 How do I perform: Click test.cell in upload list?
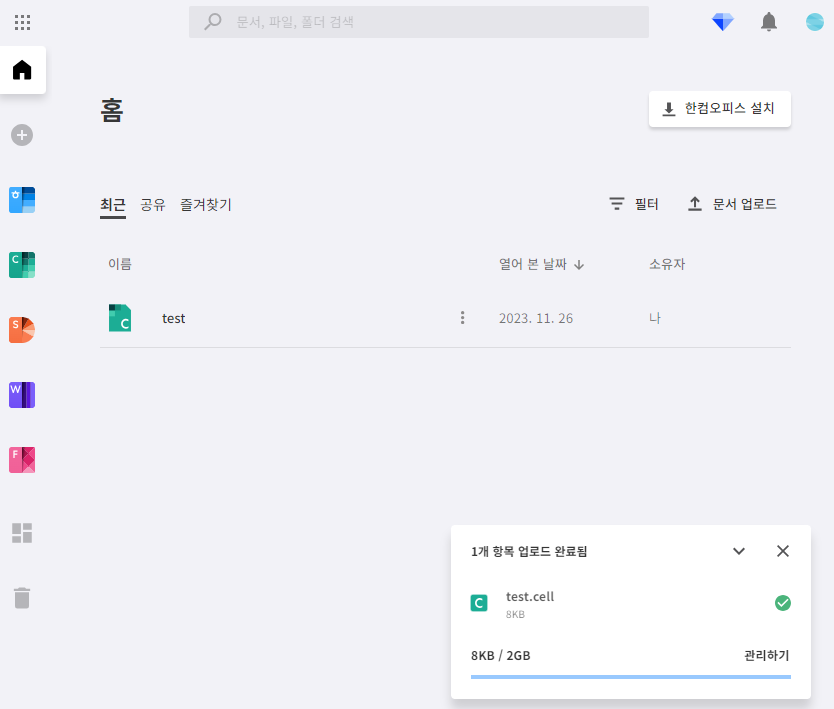click(530, 597)
